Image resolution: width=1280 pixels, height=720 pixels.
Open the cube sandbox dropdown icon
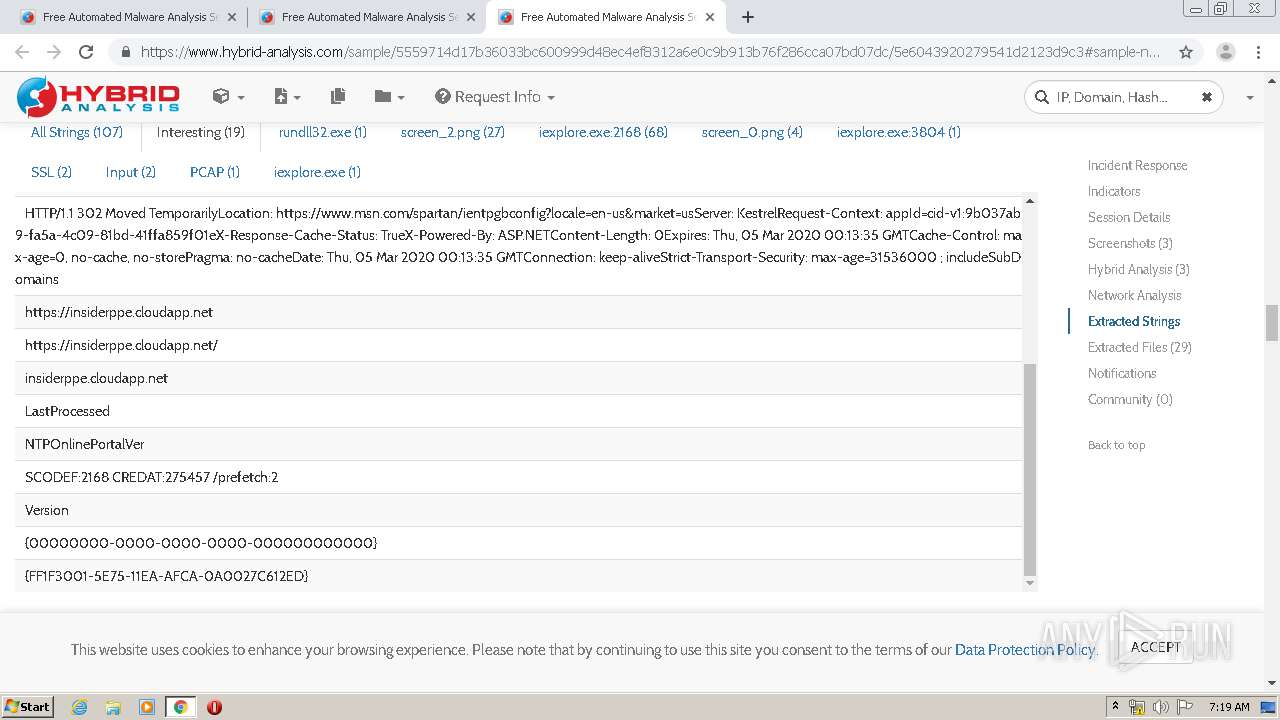228,97
